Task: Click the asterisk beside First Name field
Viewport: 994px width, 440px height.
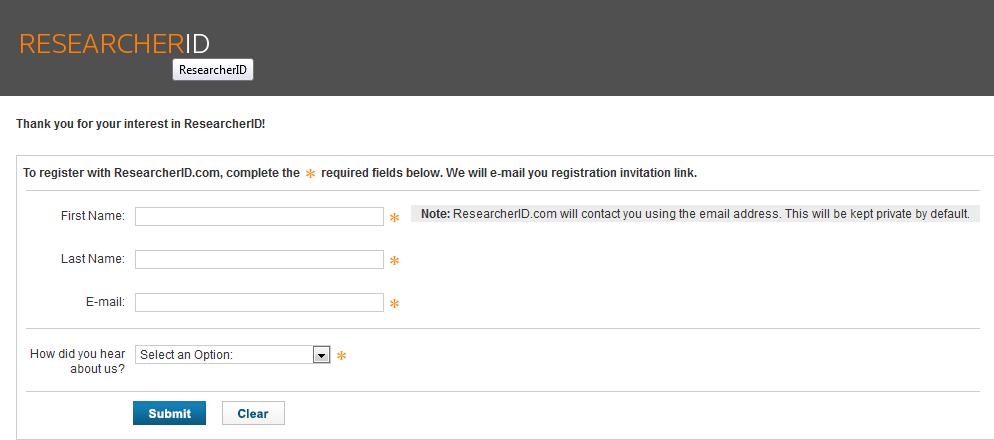Action: pyautogui.click(x=394, y=217)
